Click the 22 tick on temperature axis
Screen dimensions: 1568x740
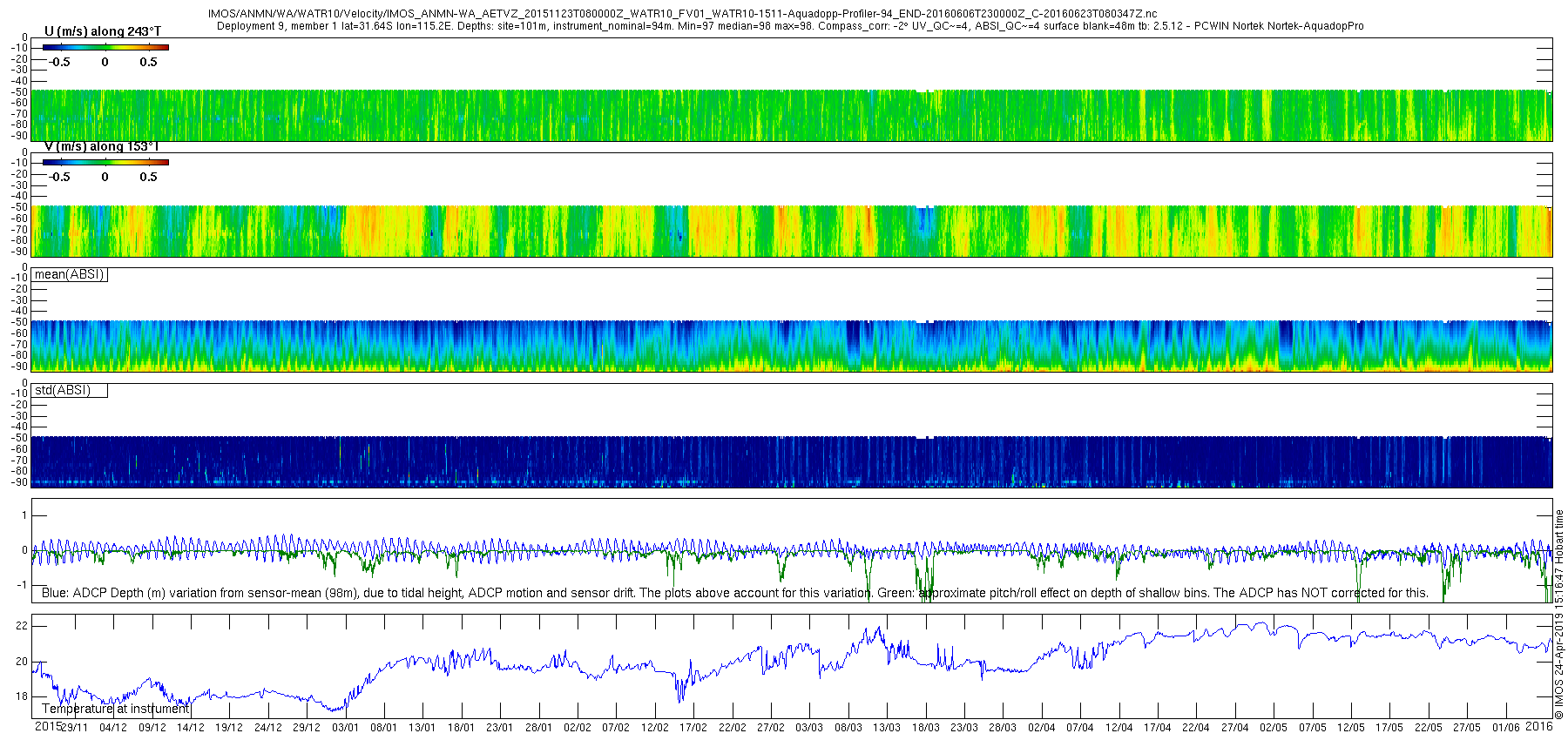tap(22, 626)
